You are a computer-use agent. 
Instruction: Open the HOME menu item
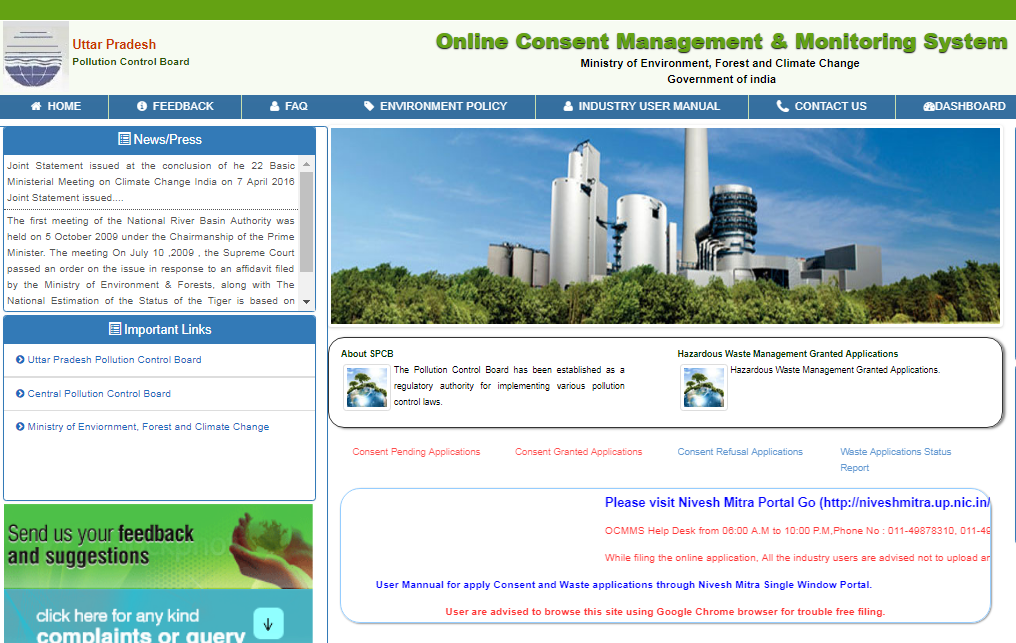coord(54,106)
